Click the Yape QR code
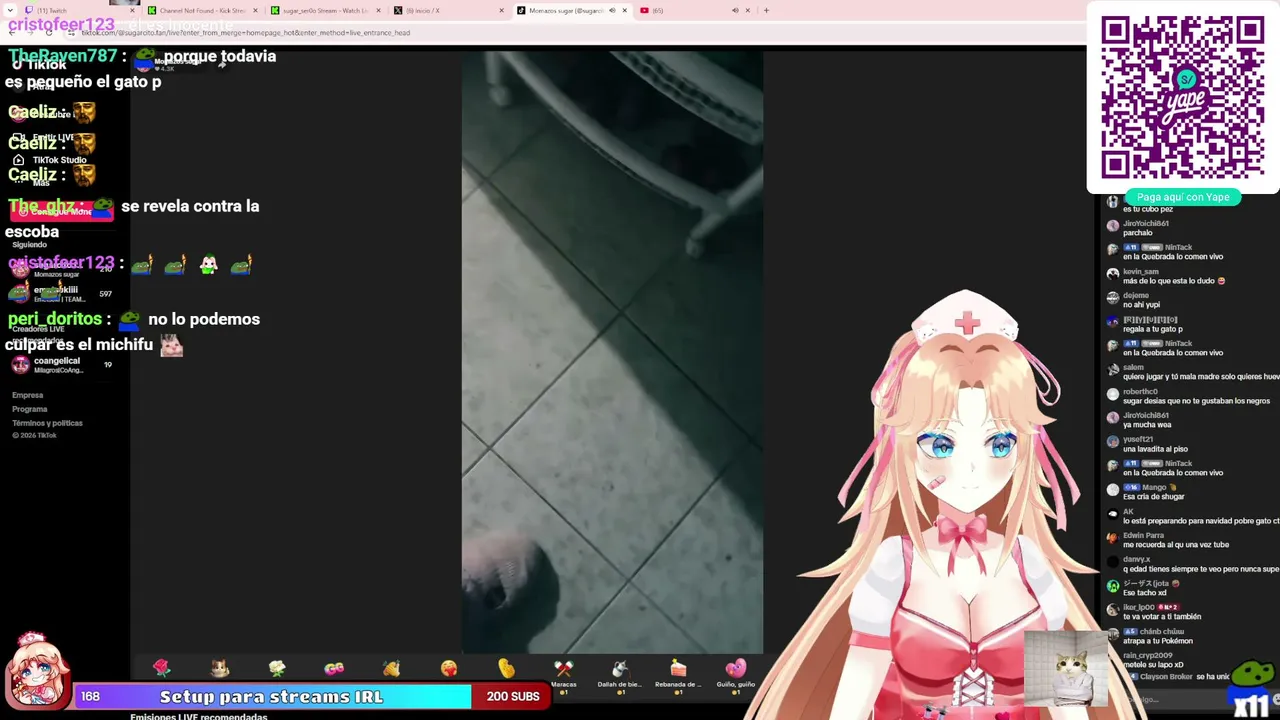Screen dimensions: 1280x720 click(x=1183, y=97)
